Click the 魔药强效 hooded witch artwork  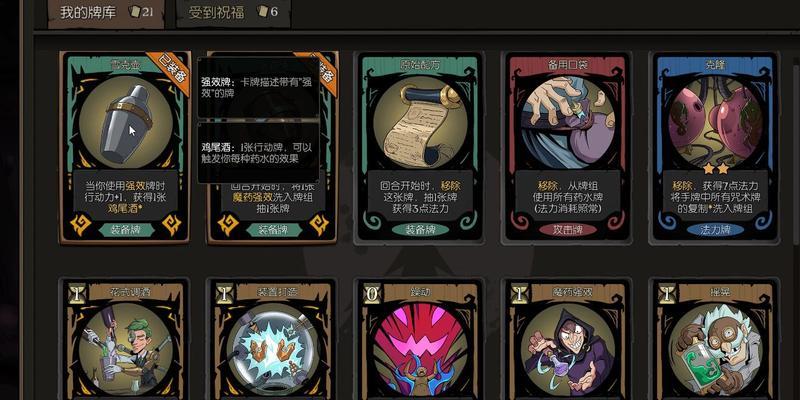tap(567, 350)
